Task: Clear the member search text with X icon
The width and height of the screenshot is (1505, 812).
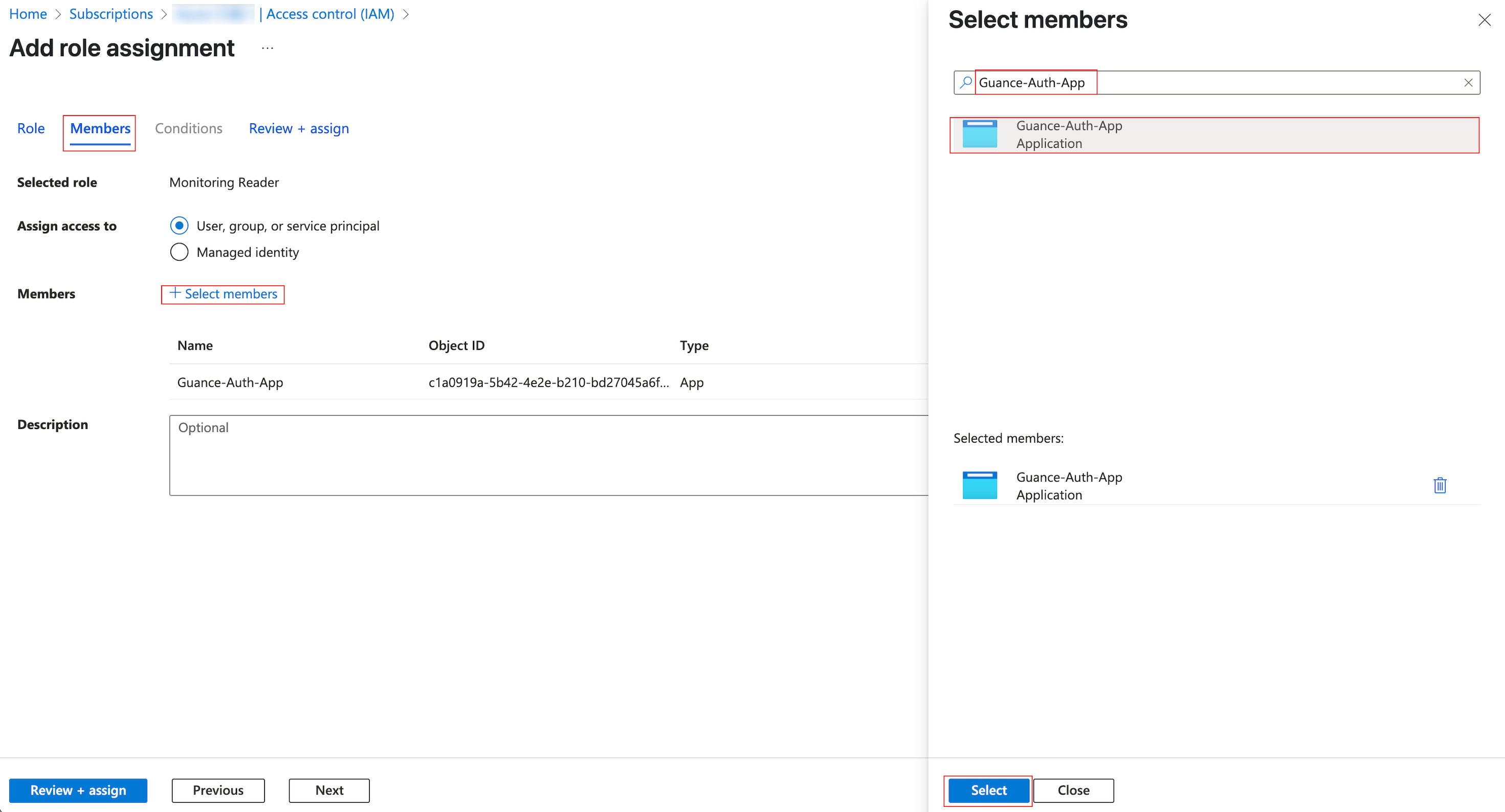Action: point(1468,82)
